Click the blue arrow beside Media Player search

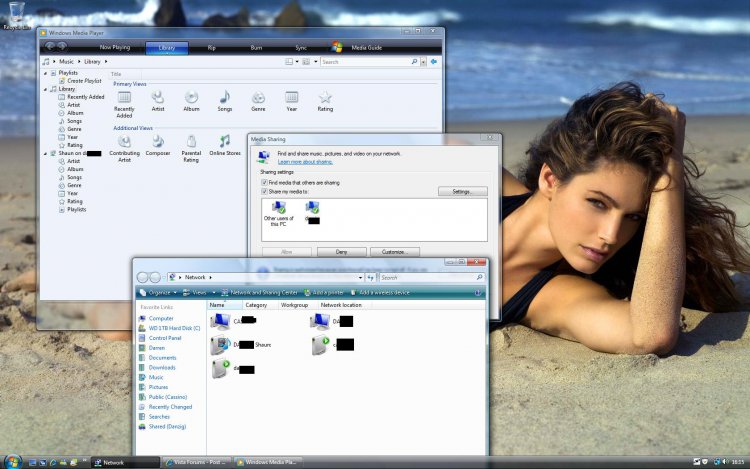[x=433, y=62]
